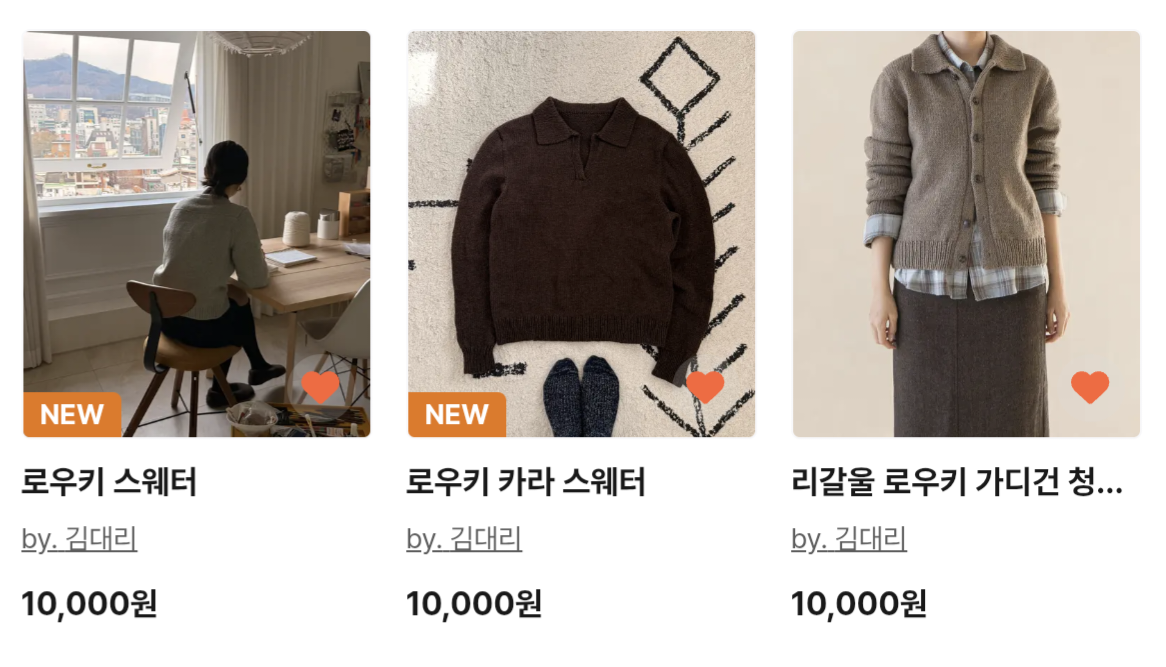Click the 10,000원 price of 로우키 카라 스웨터
Screen dimensions: 1166x667
[474, 603]
